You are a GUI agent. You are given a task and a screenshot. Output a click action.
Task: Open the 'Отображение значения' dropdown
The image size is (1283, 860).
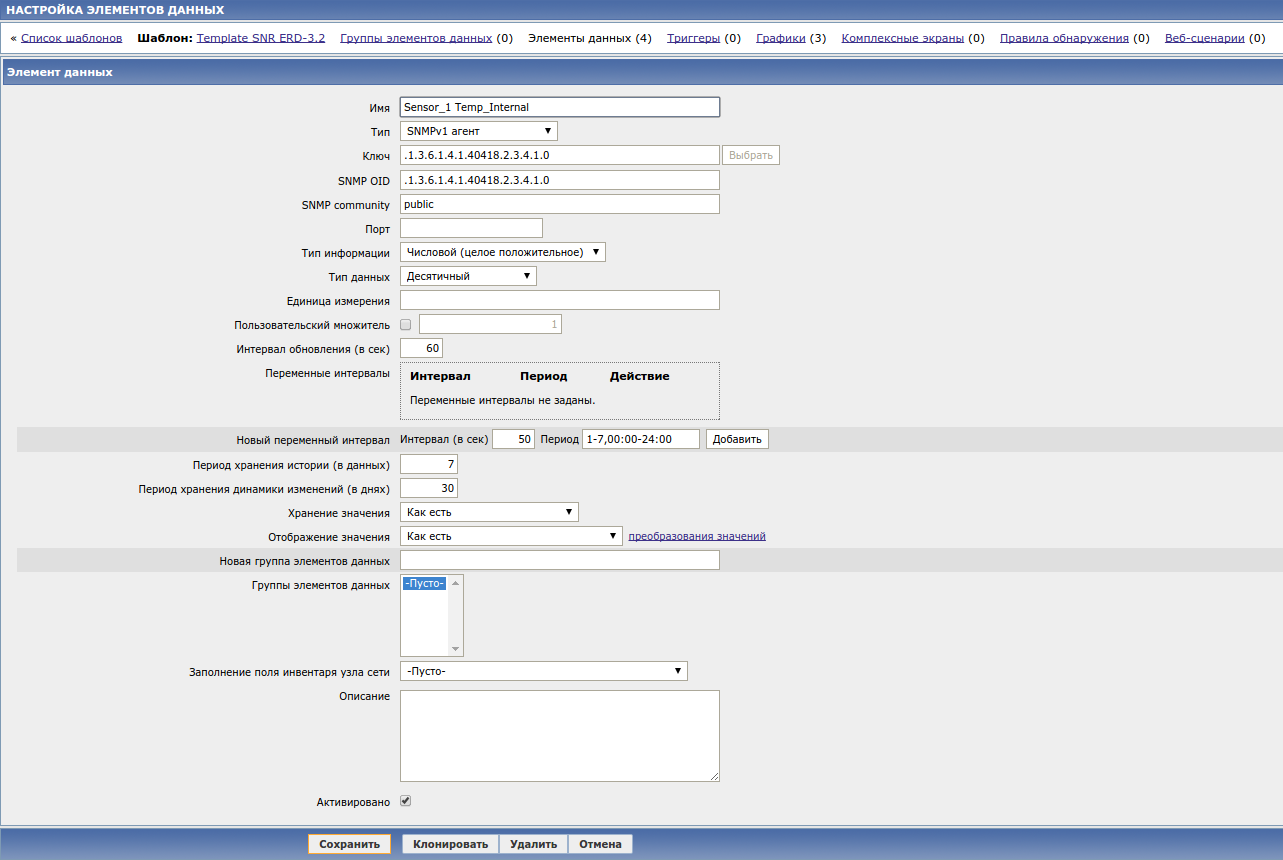[x=511, y=536]
